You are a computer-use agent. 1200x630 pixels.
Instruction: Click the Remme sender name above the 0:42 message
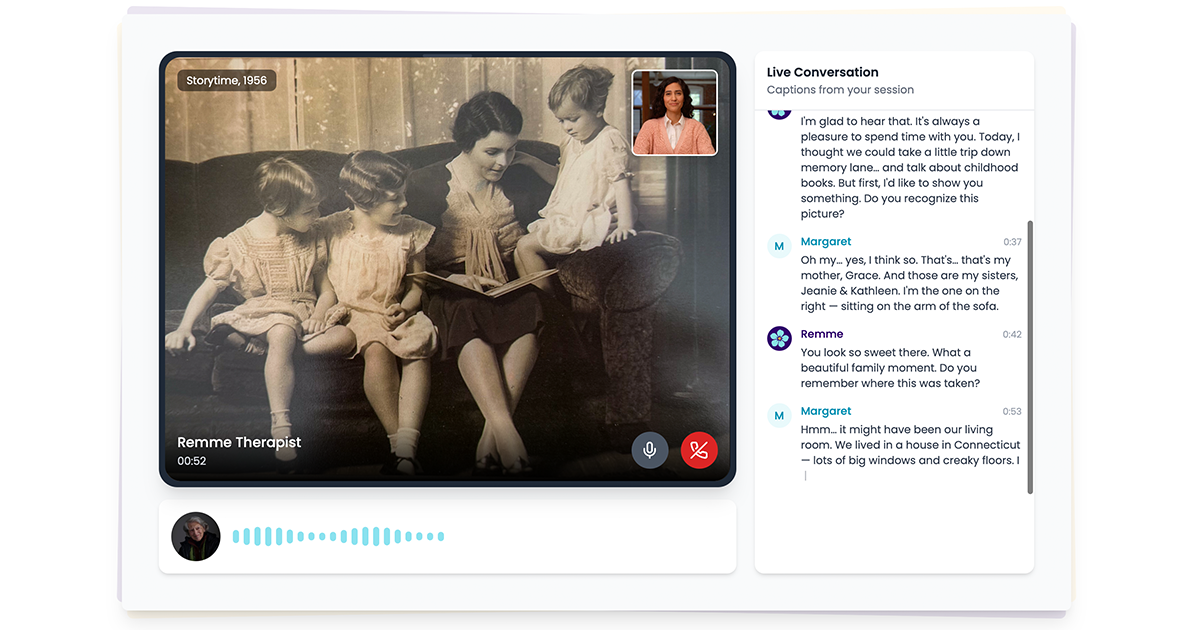pyautogui.click(x=822, y=334)
